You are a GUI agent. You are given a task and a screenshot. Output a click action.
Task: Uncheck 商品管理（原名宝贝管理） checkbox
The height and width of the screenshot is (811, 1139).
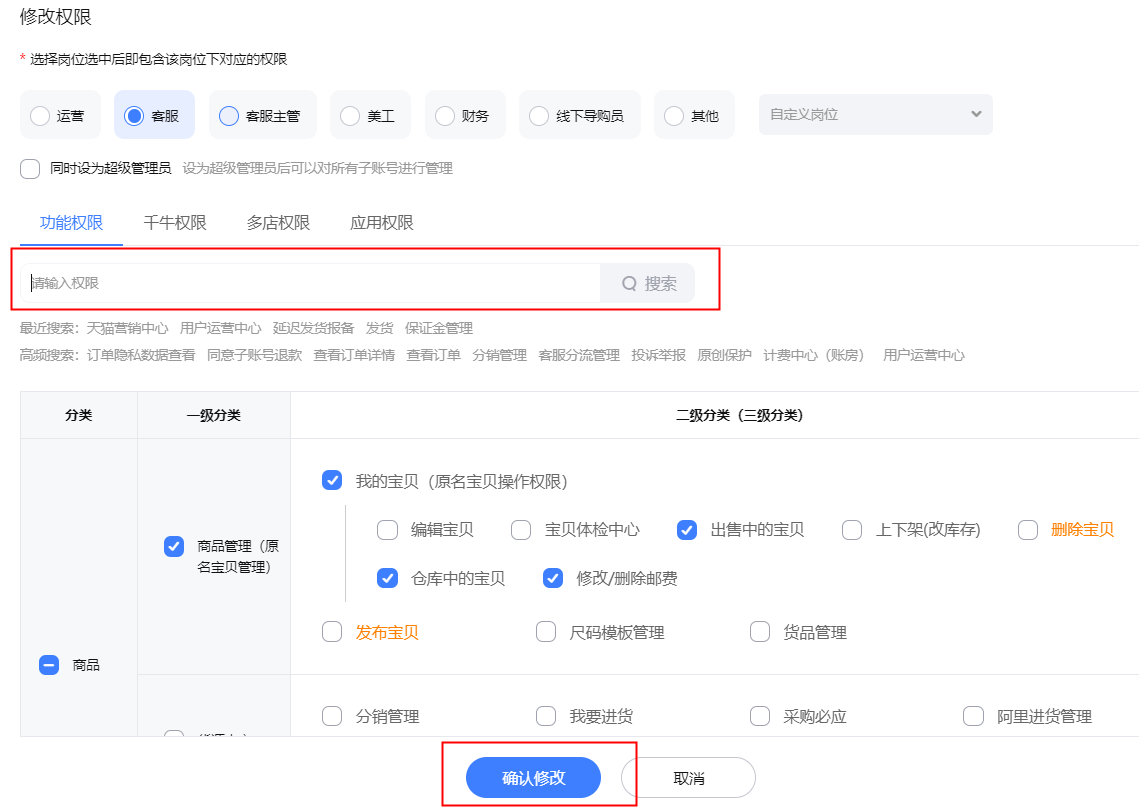[174, 546]
